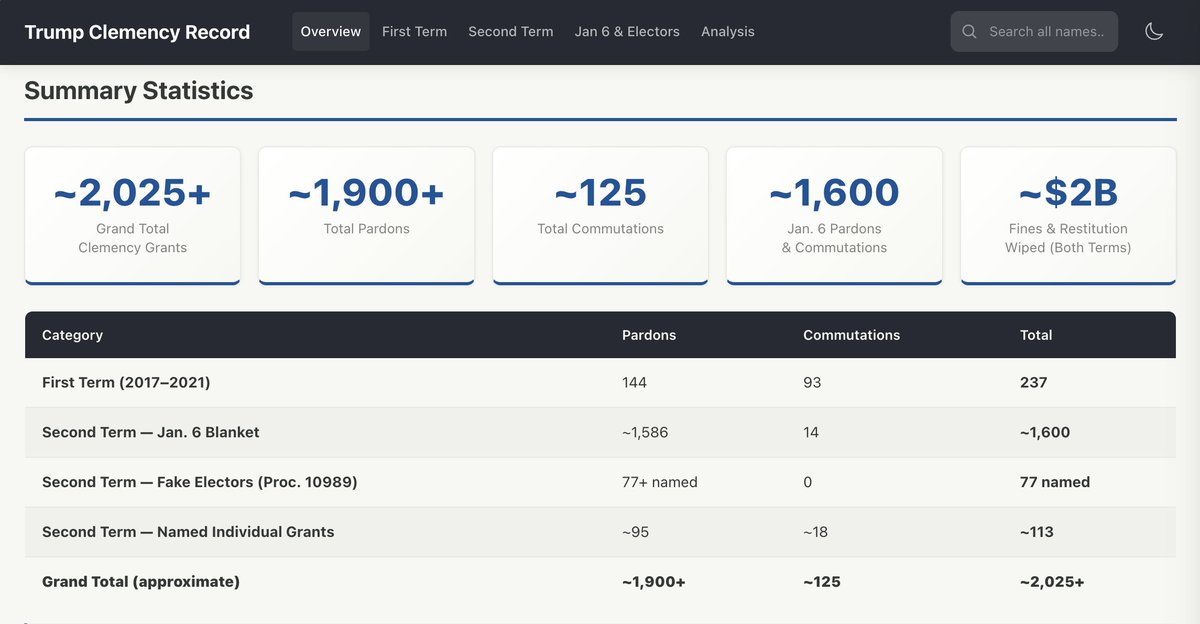Toggle dark mode moon icon
The height and width of the screenshot is (624, 1200).
pos(1154,32)
